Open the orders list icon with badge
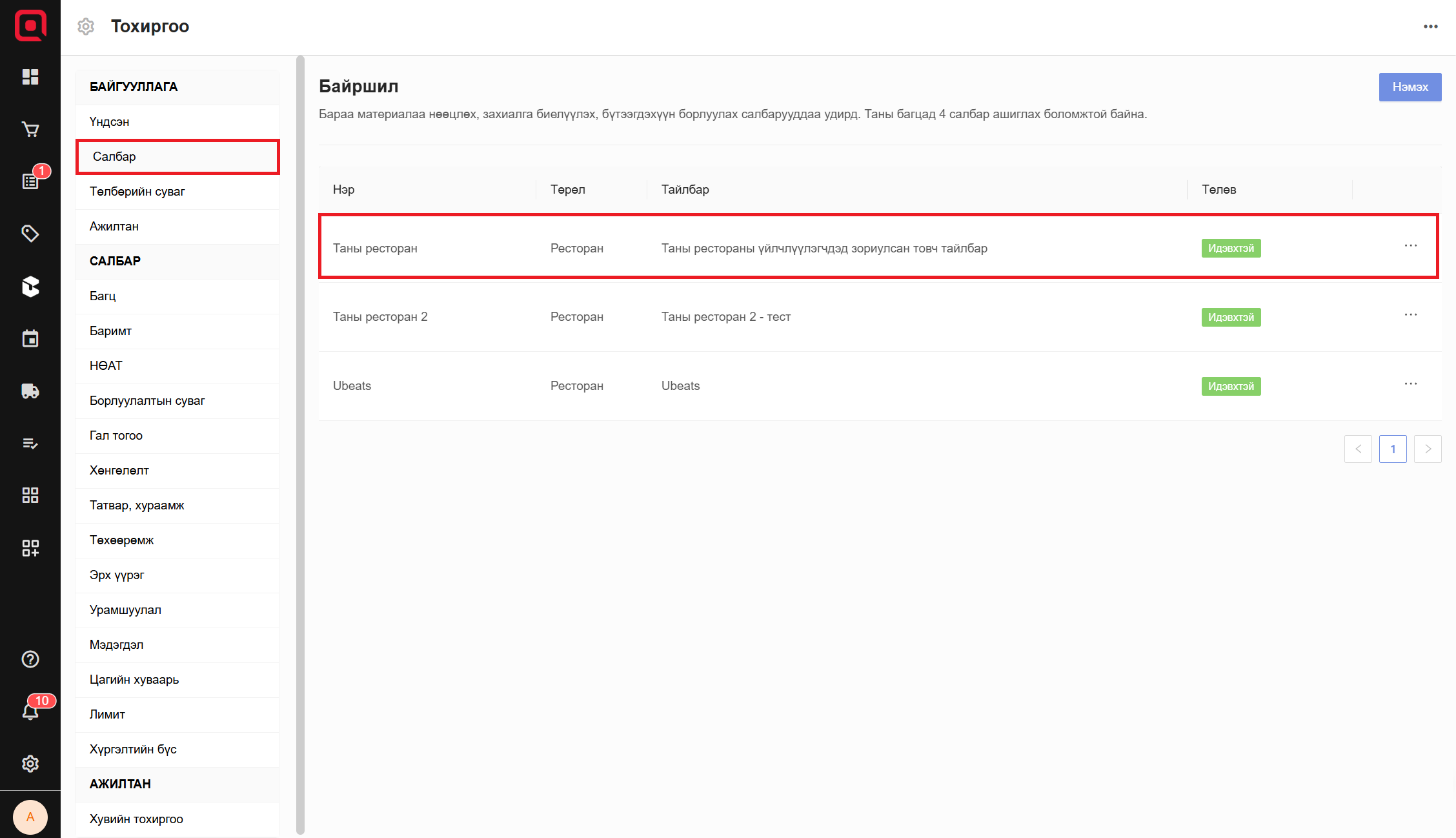Screen dimensions: 1456x838 (30, 181)
